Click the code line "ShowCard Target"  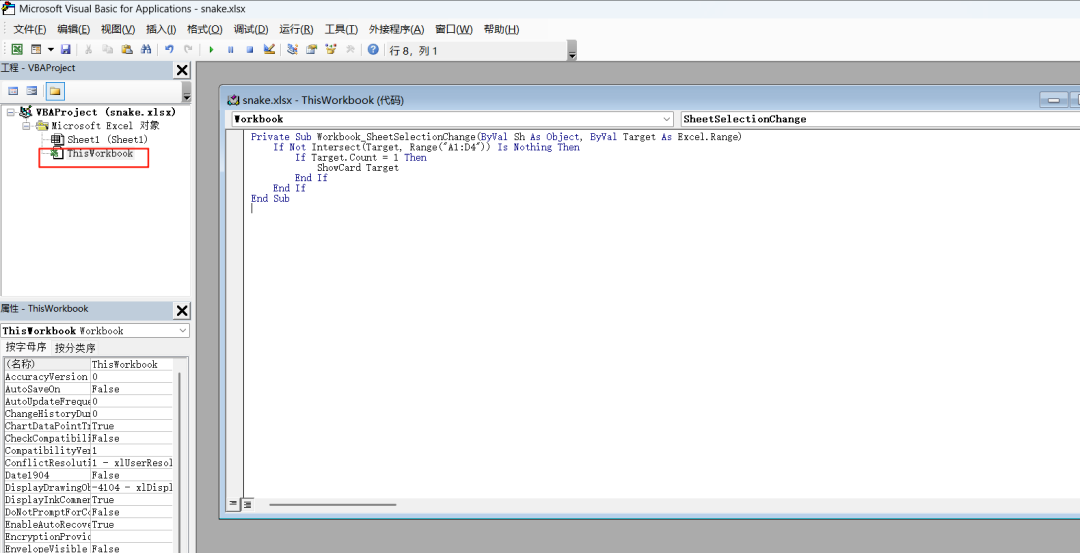357,168
